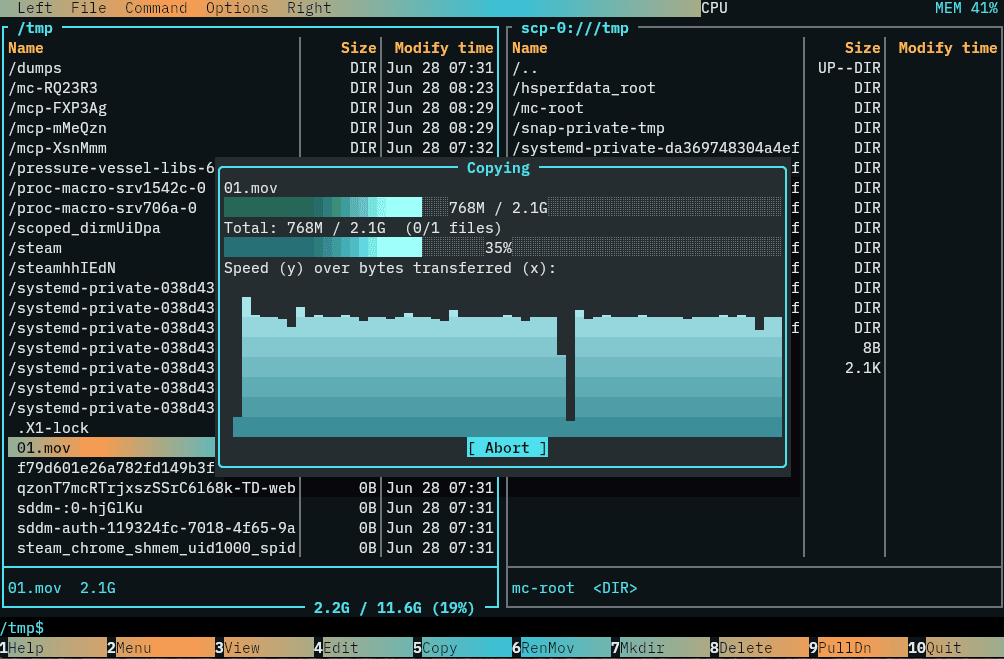This screenshot has width=1004, height=659.
Task: Click the 3 View function key
Action: pyautogui.click(x=264, y=647)
